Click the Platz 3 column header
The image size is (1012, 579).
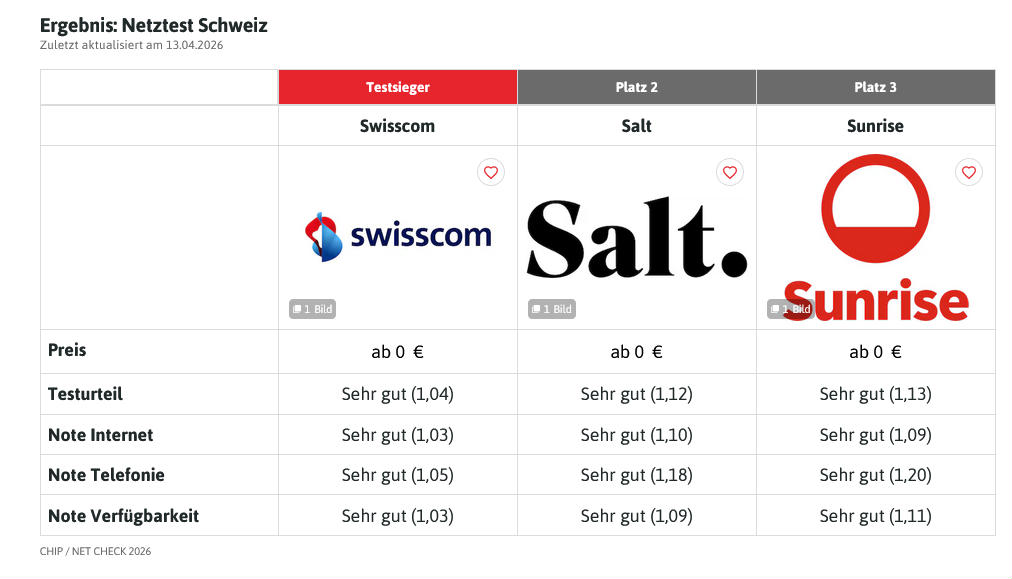[x=876, y=87]
